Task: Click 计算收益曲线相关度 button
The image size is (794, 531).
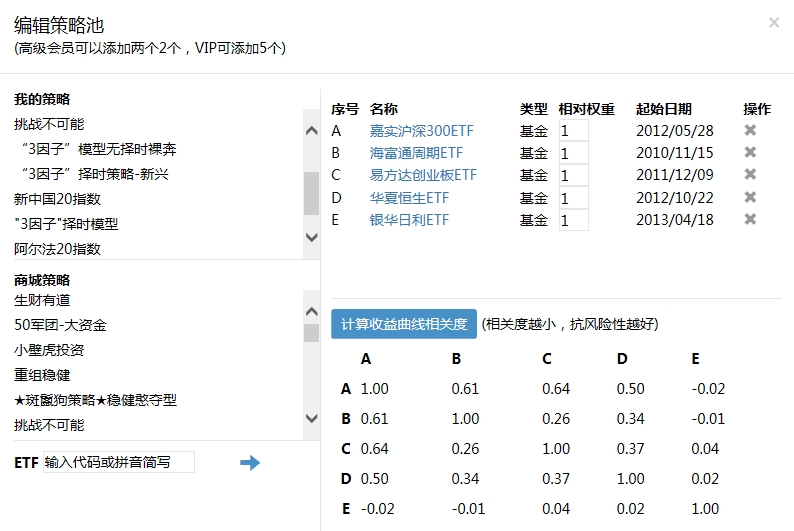Action: click(404, 324)
